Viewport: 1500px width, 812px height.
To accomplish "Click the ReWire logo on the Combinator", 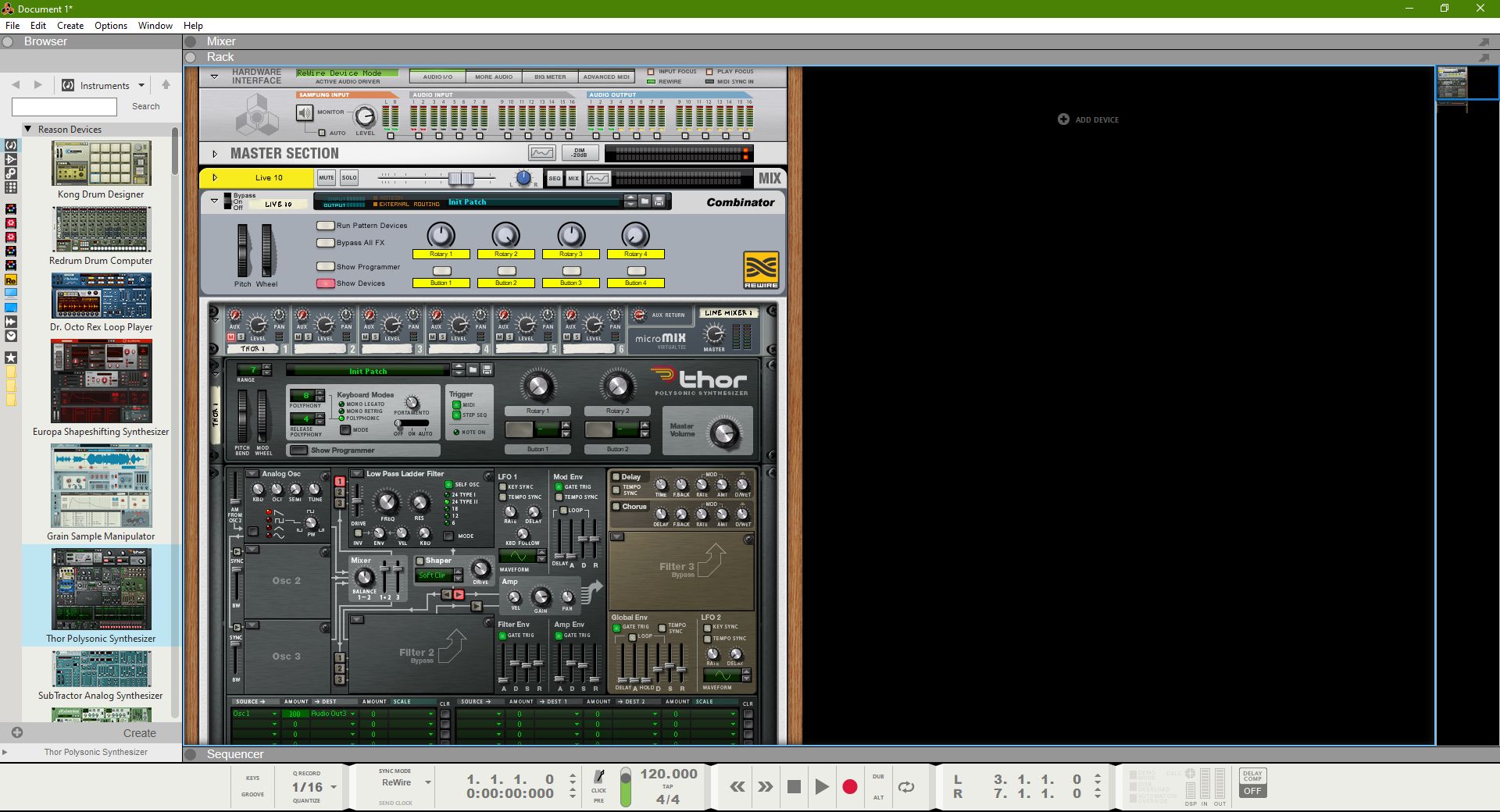I will [x=761, y=270].
